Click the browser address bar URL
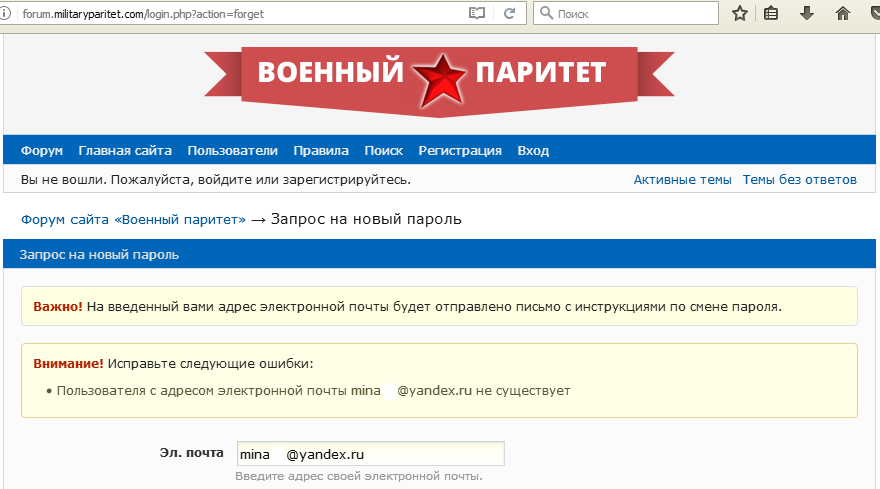 pyautogui.click(x=143, y=14)
